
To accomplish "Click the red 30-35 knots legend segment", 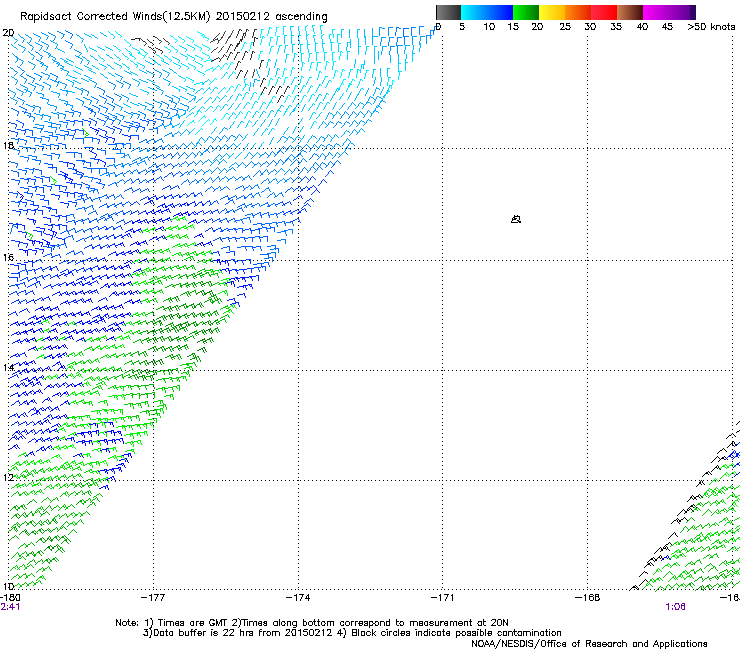I will pos(604,12).
